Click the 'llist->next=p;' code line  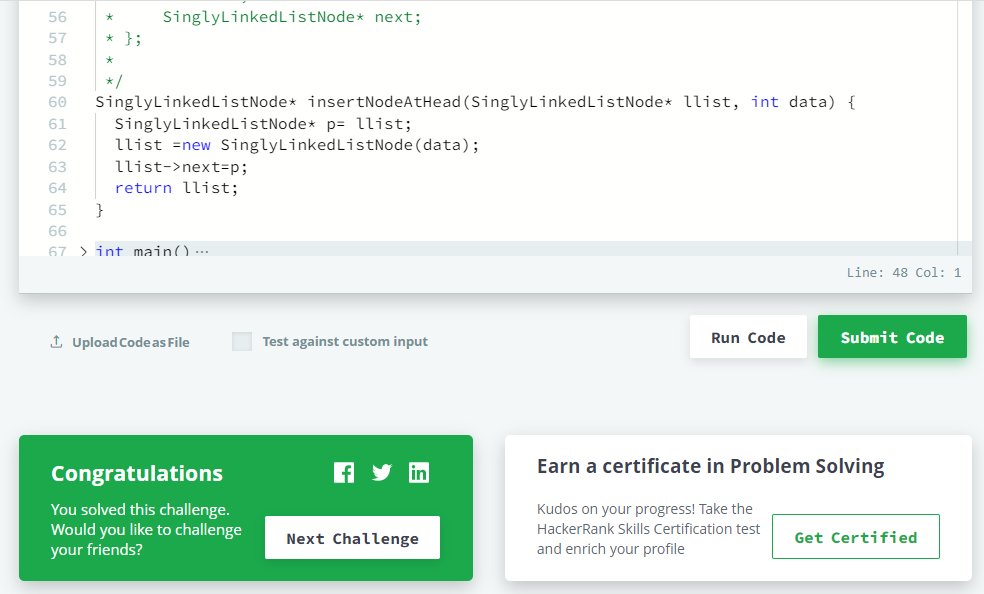coord(181,167)
